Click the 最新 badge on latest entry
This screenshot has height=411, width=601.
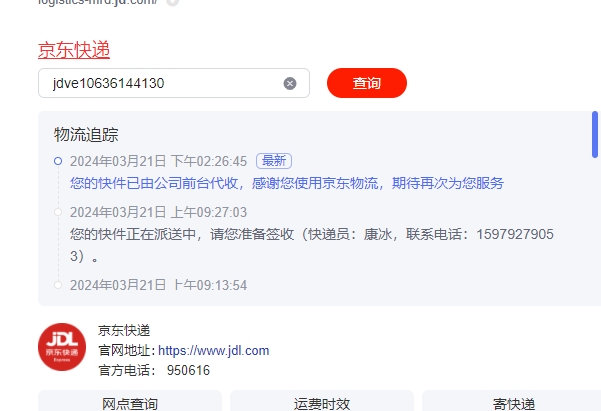[x=274, y=161]
